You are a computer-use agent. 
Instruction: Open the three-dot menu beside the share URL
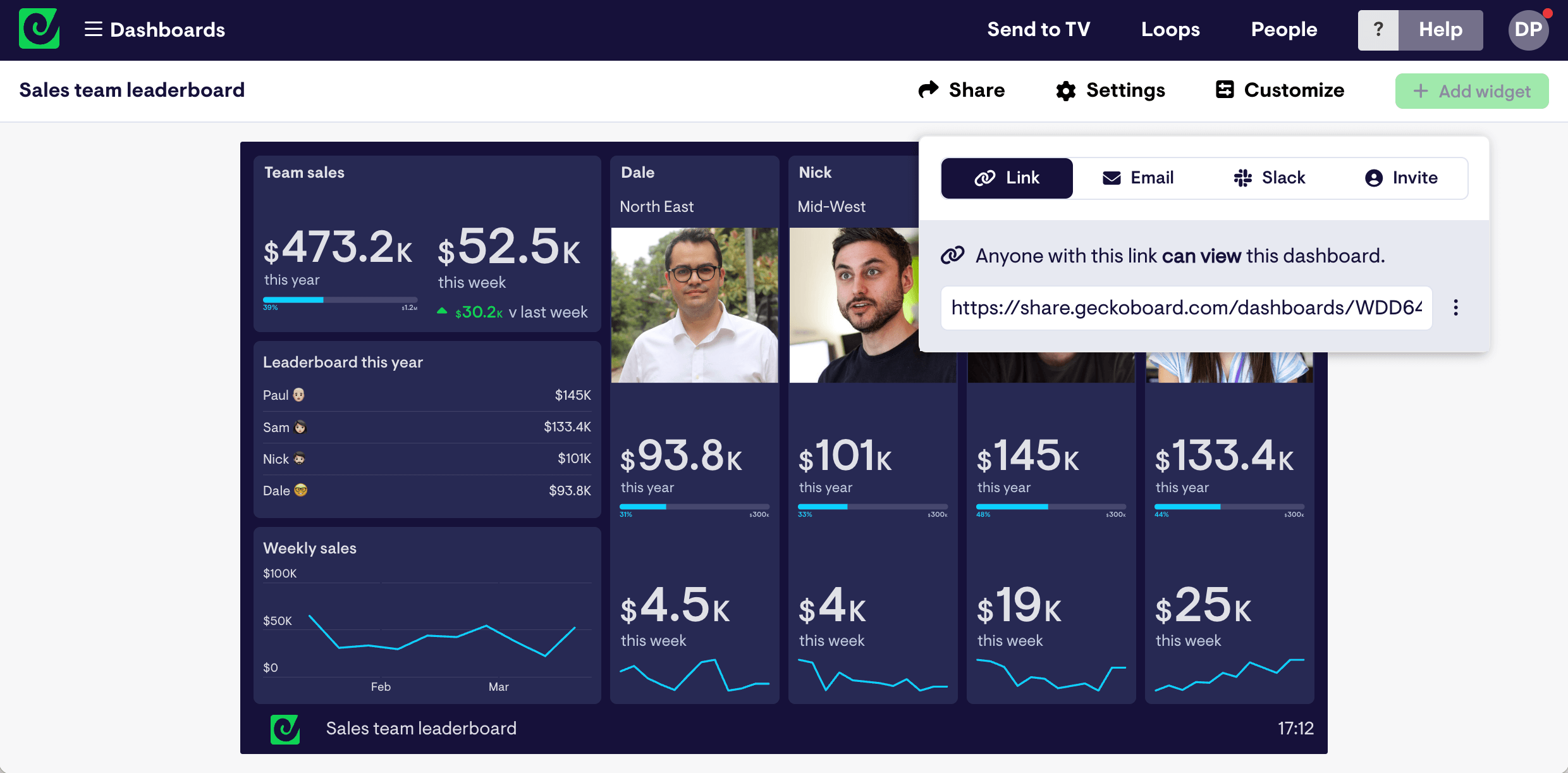coord(1456,308)
